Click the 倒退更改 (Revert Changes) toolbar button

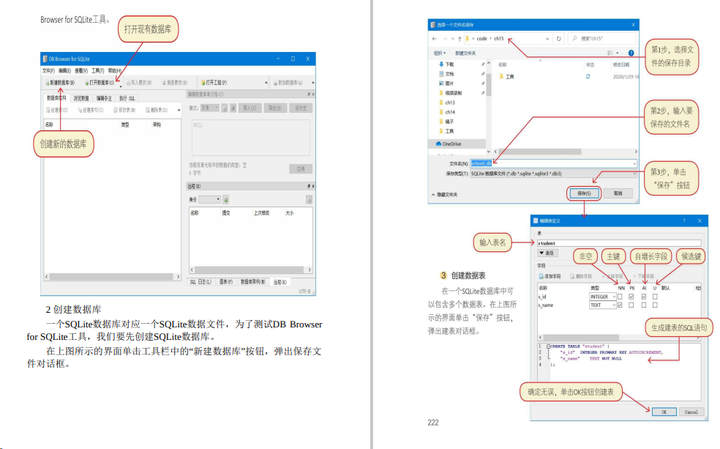(175, 83)
